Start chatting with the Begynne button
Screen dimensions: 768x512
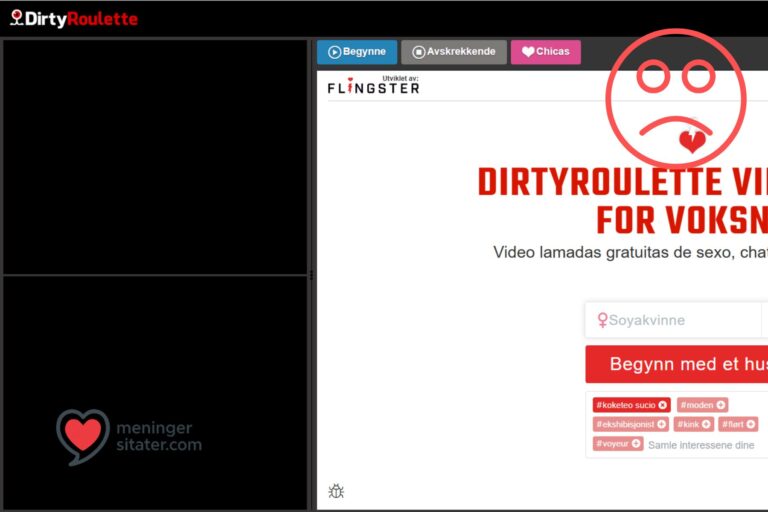click(x=357, y=52)
